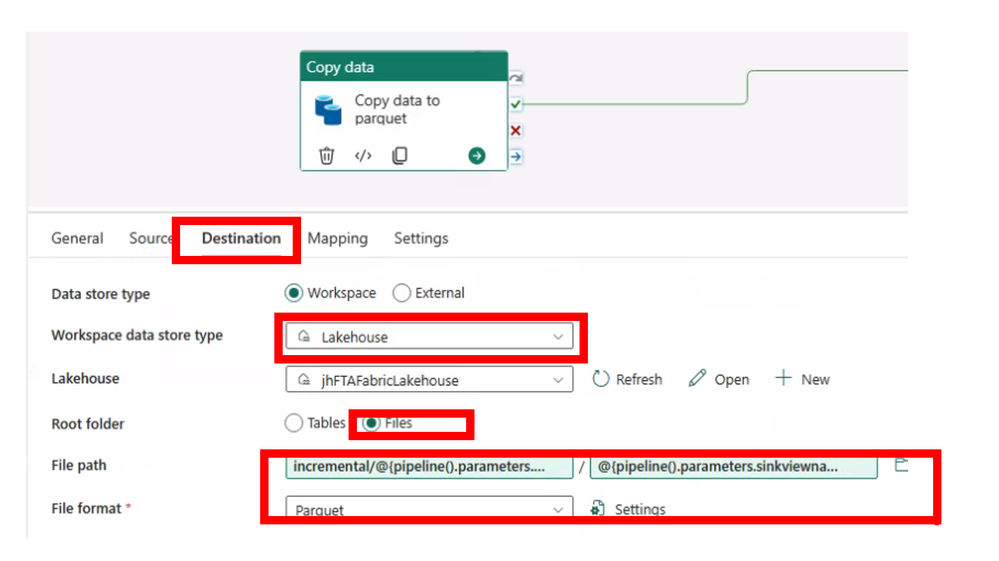Viewport: 999px width, 561px height.
Task: Click the 'File format' label
Action: pyautogui.click(x=86, y=508)
